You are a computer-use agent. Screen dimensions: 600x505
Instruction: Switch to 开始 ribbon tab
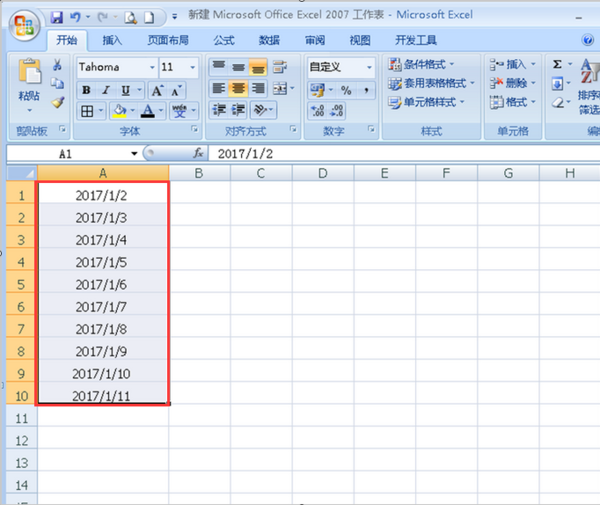point(67,40)
